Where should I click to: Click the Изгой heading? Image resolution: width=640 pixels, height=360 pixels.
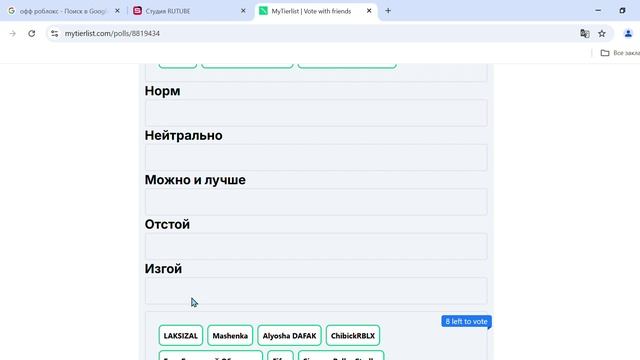point(163,269)
